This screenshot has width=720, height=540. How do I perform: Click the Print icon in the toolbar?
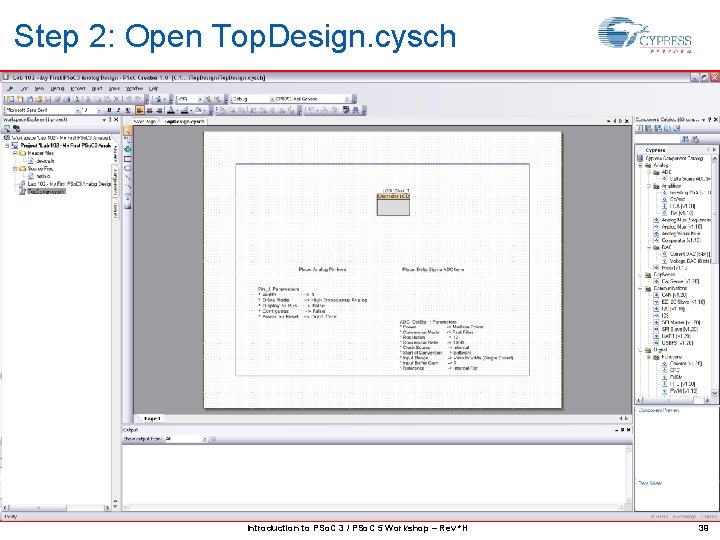coord(67,99)
